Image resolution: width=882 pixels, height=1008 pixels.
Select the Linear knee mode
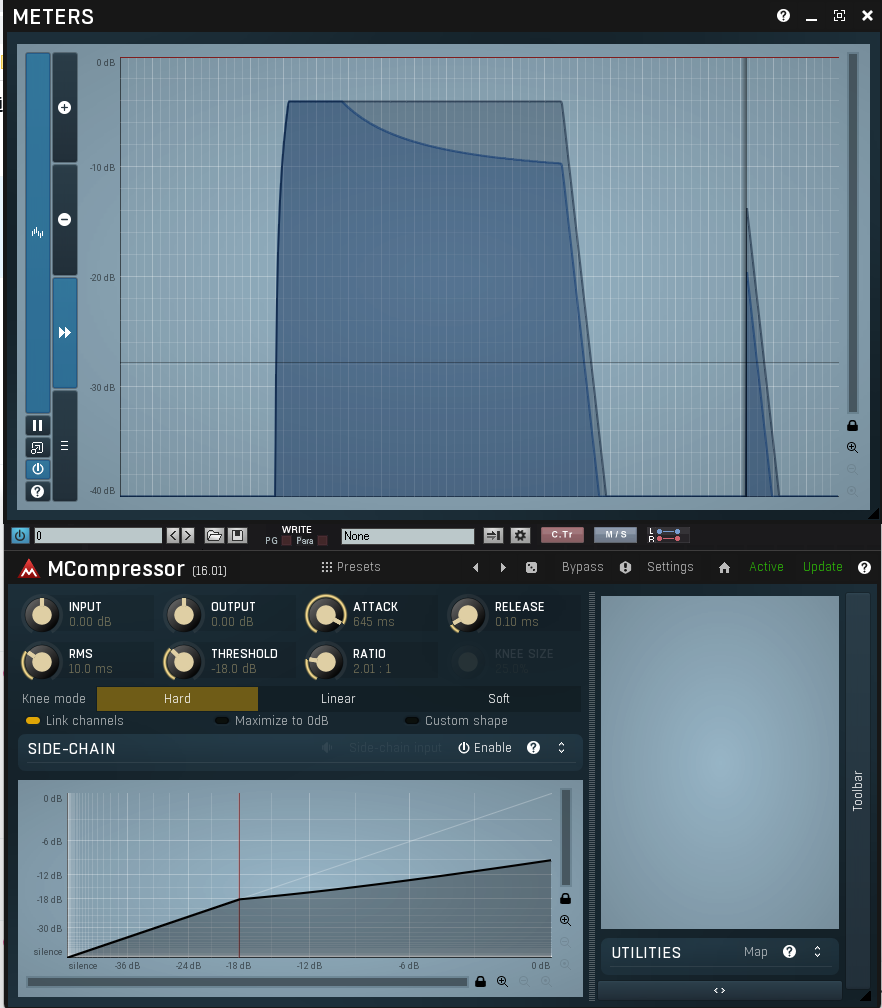(338, 699)
